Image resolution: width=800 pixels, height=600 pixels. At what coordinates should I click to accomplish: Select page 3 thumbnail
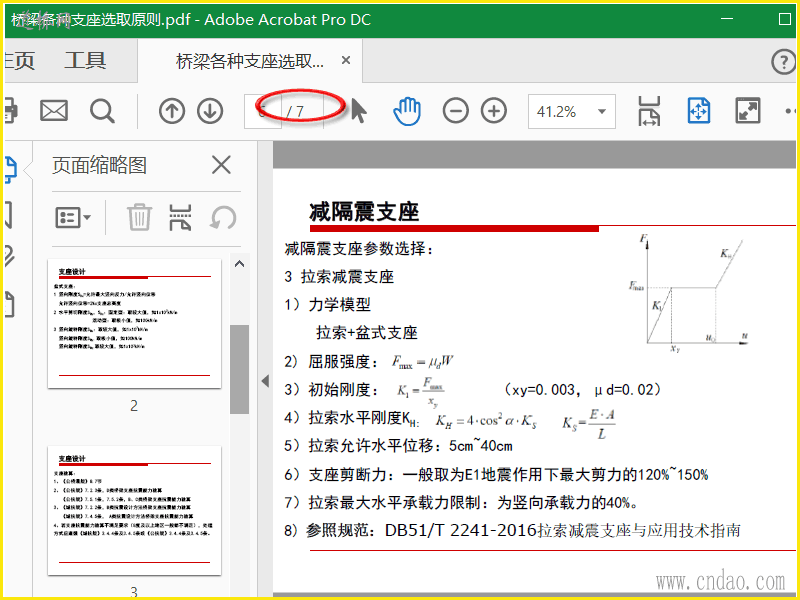(135, 510)
